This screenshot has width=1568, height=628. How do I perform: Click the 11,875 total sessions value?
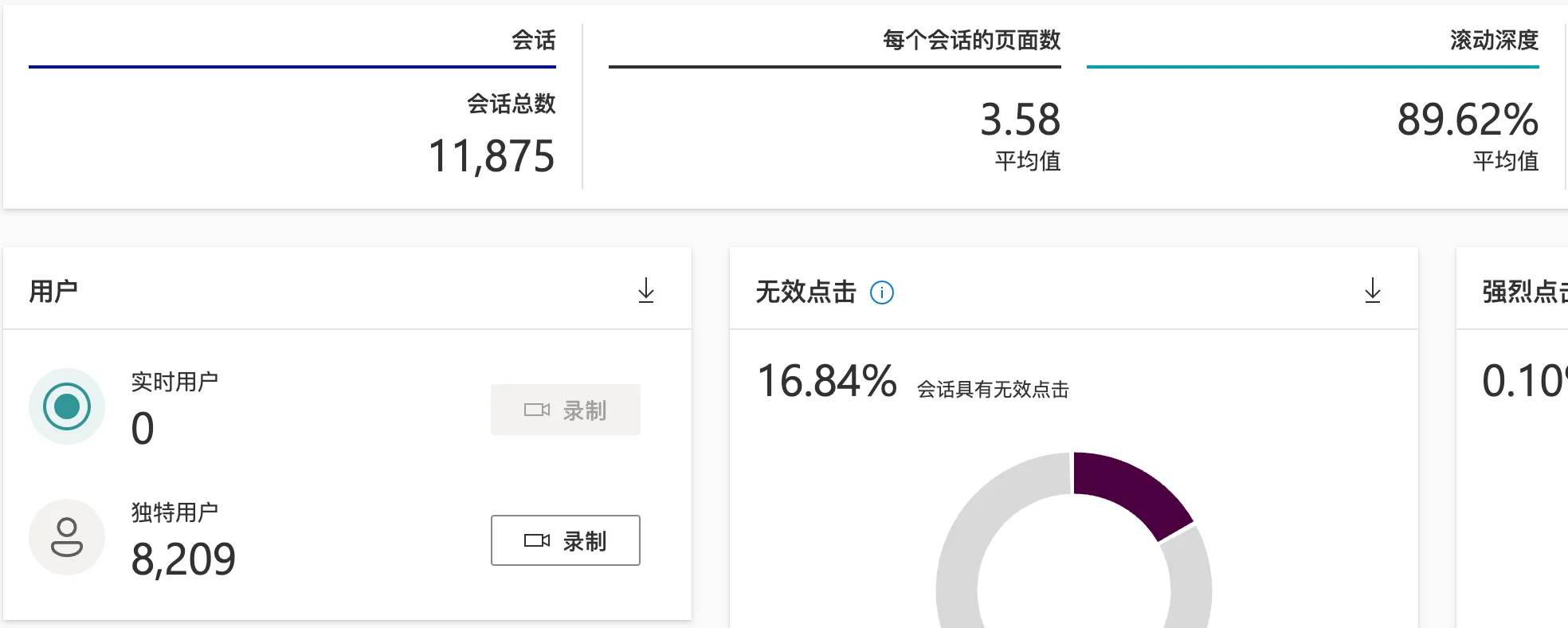[x=491, y=156]
